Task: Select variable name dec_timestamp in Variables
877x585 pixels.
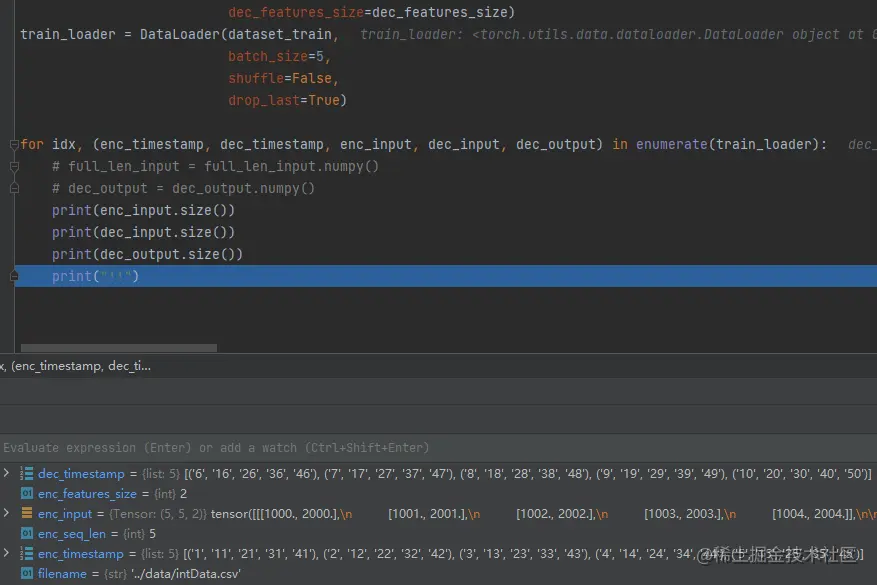Action: click(x=81, y=474)
